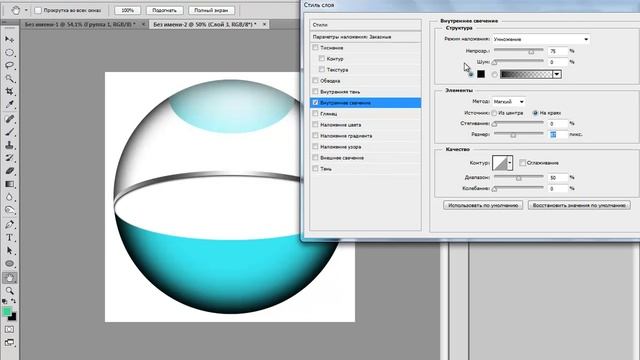The image size is (640, 360).
Task: Select the Gradient tool
Action: coord(9,184)
